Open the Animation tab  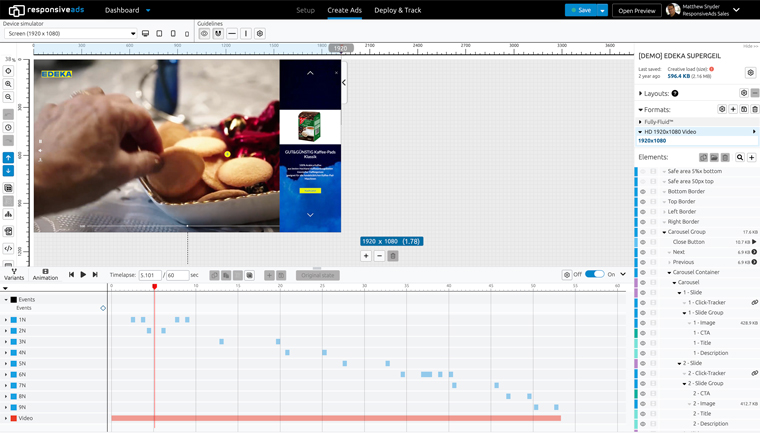pyautogui.click(x=46, y=274)
